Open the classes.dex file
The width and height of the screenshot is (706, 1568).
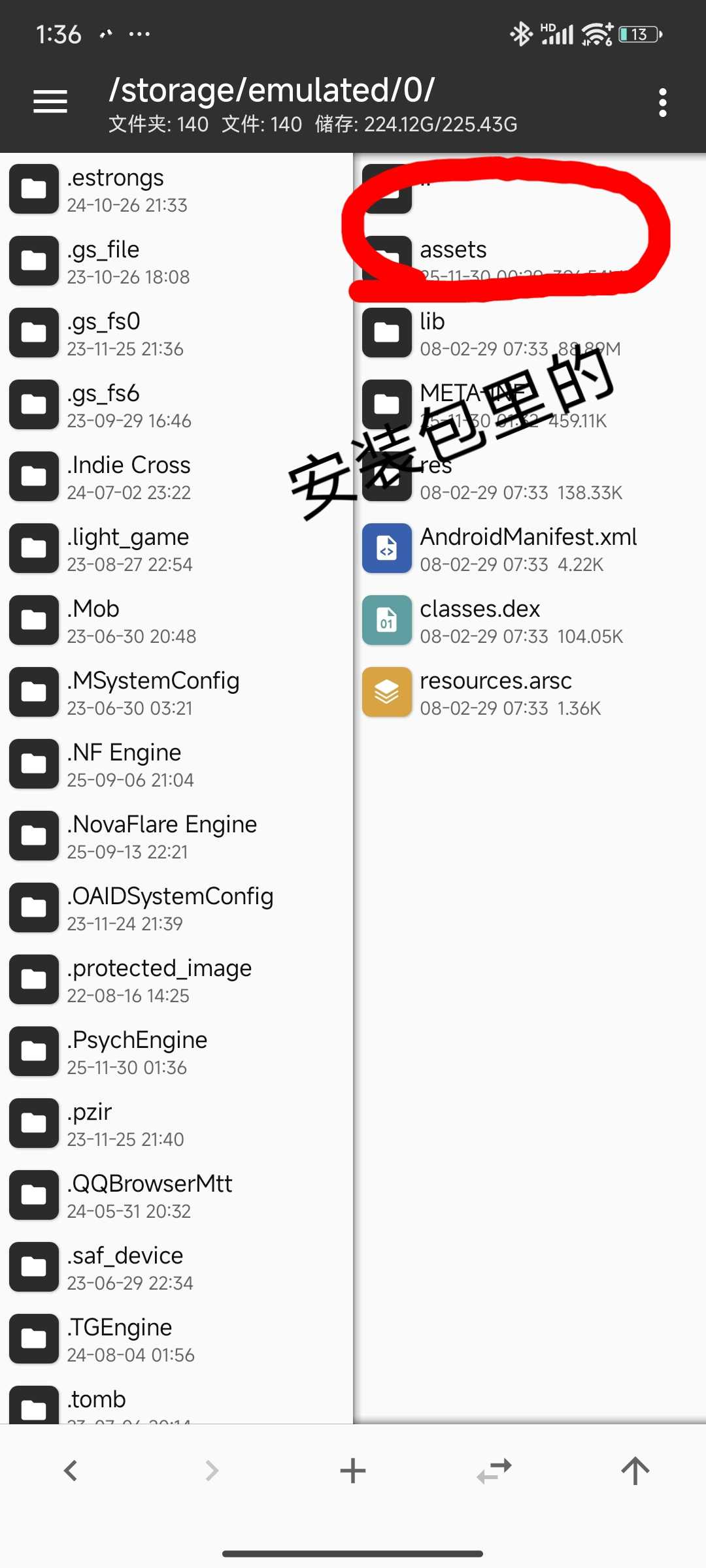coord(480,621)
